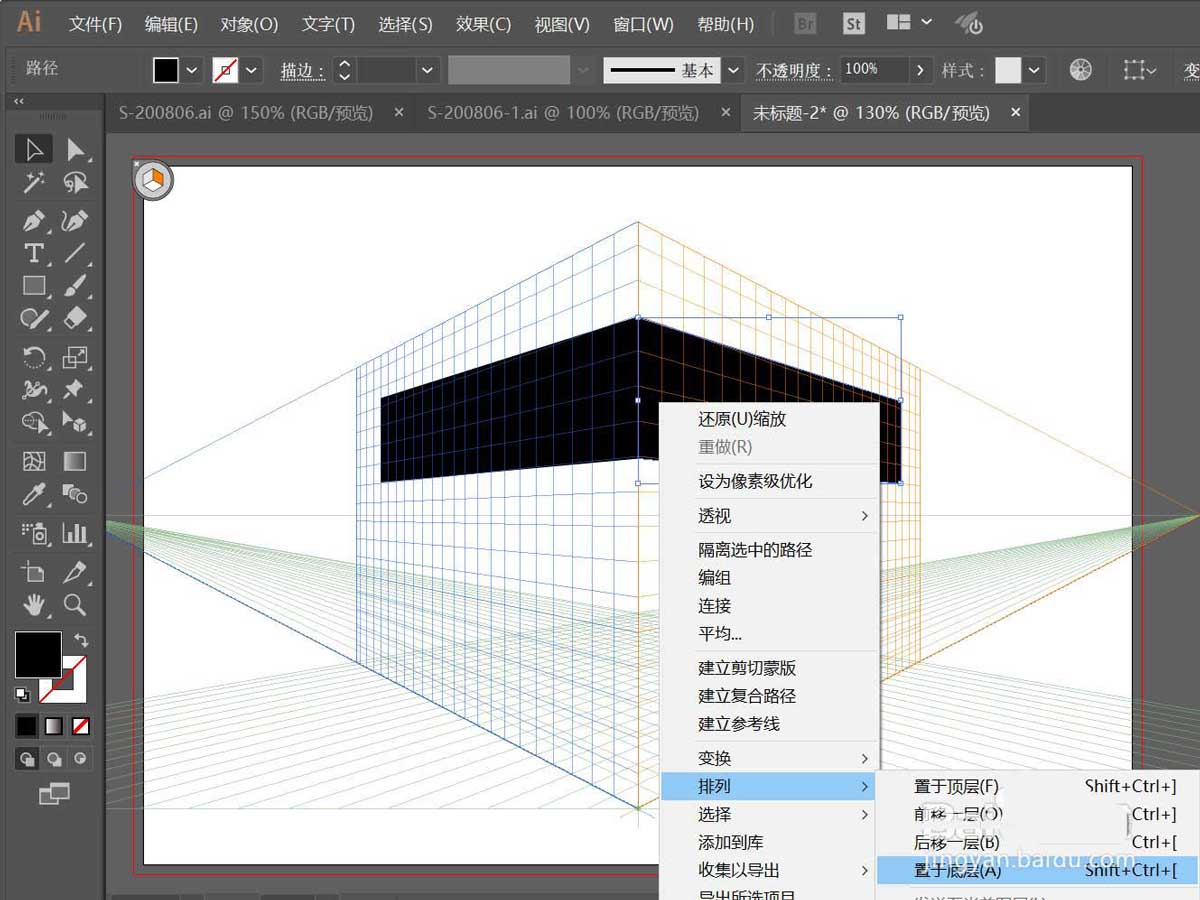The height and width of the screenshot is (900, 1200).
Task: Select the Direct Selection tool
Action: (x=75, y=150)
